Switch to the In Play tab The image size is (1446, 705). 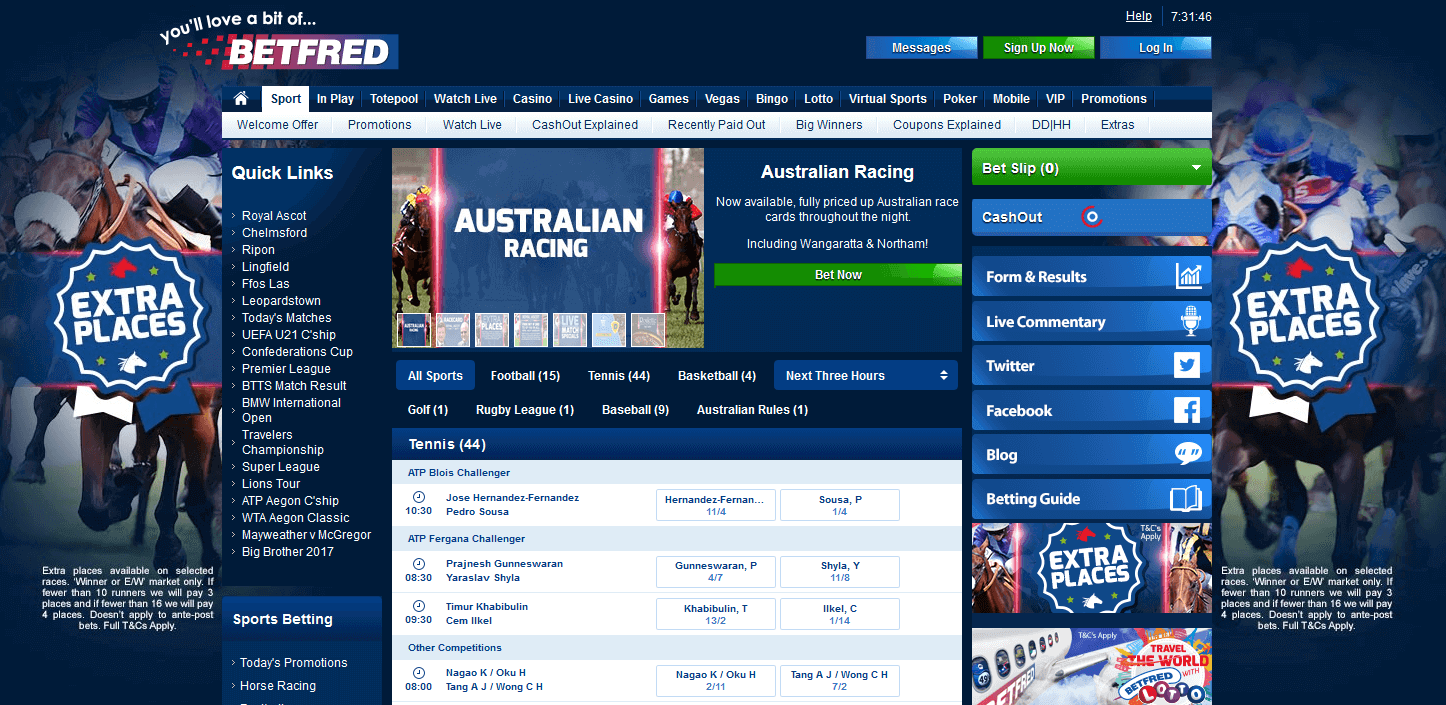click(335, 99)
